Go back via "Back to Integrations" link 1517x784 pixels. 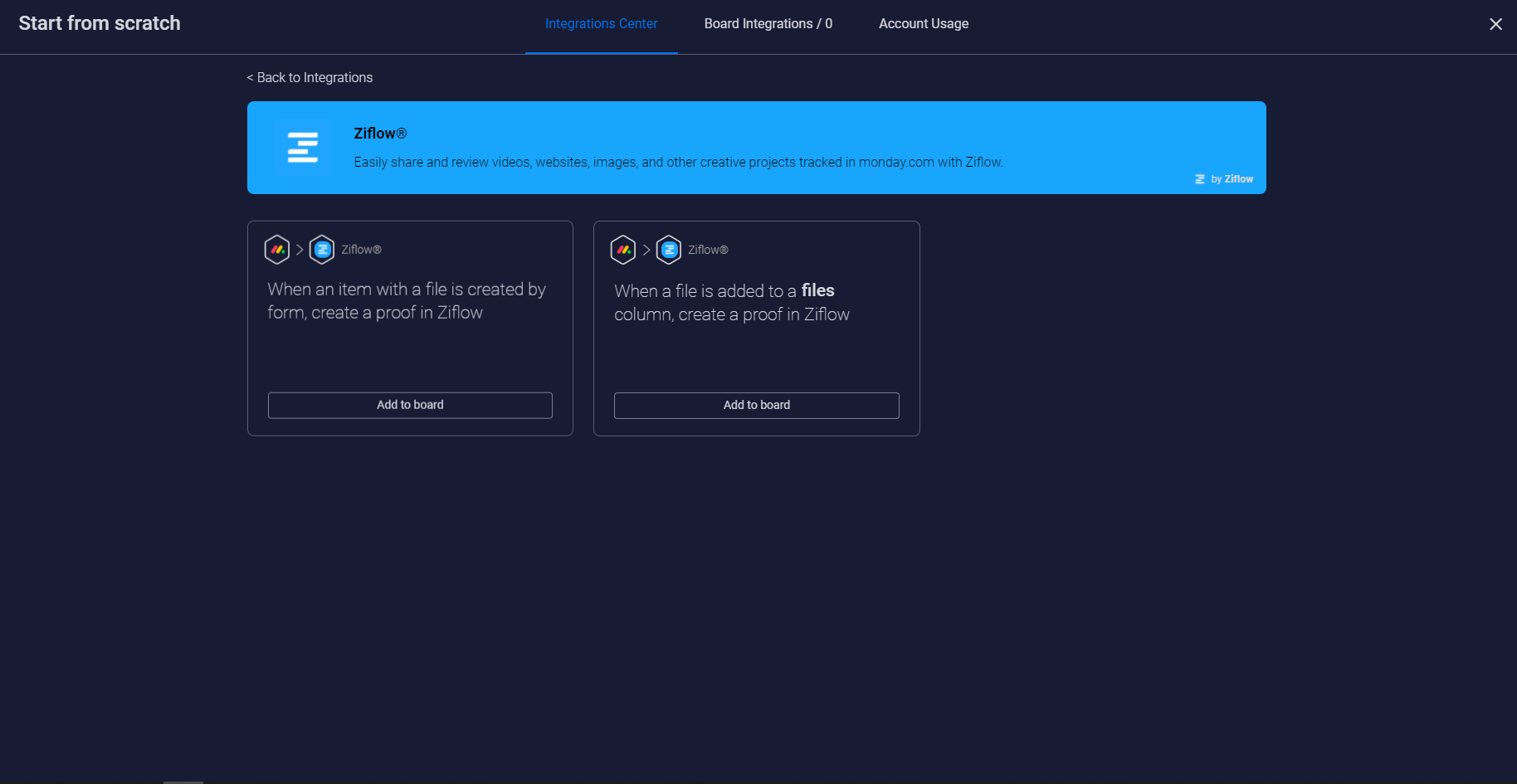pyautogui.click(x=310, y=78)
